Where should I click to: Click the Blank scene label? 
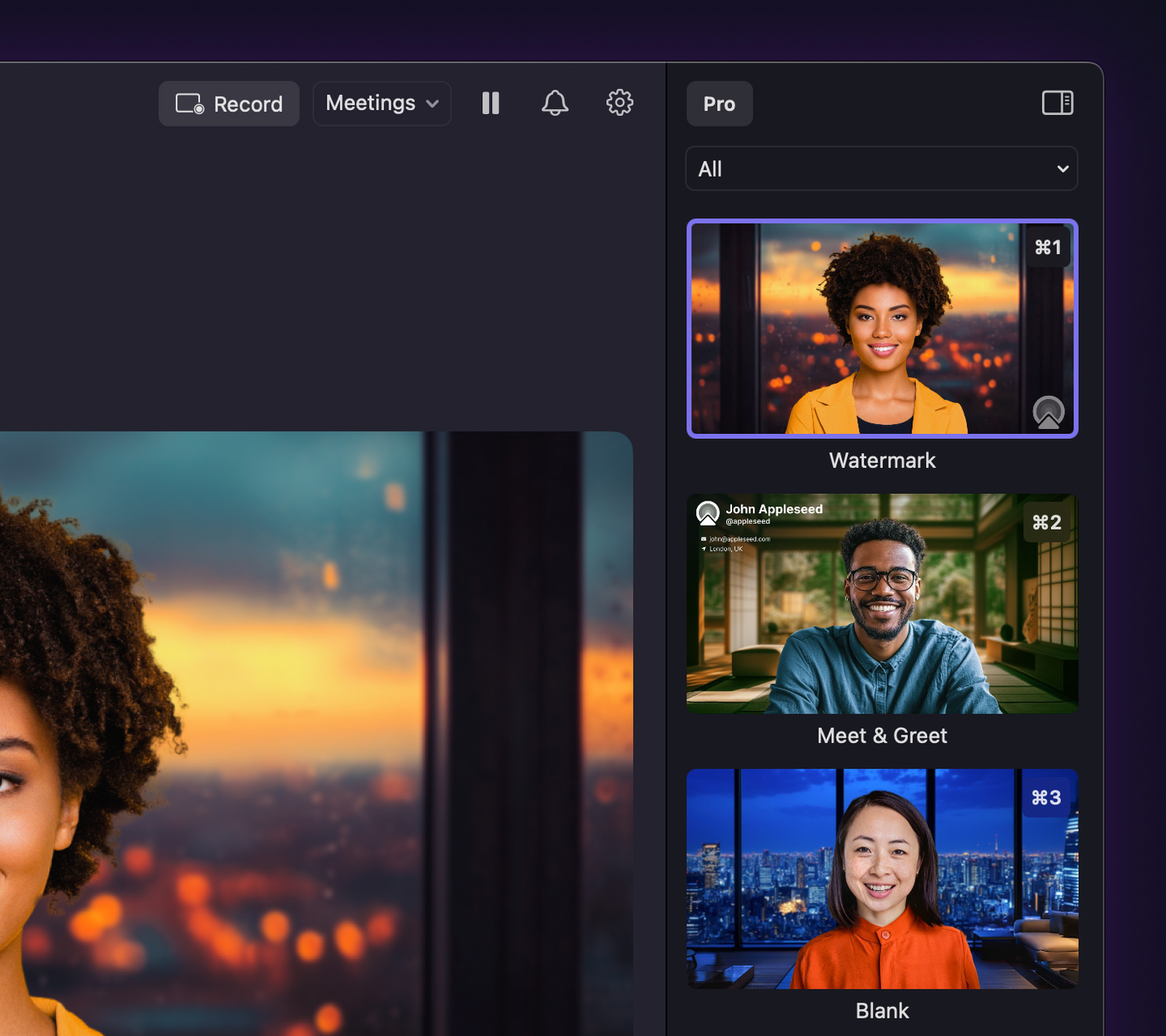coord(882,1010)
